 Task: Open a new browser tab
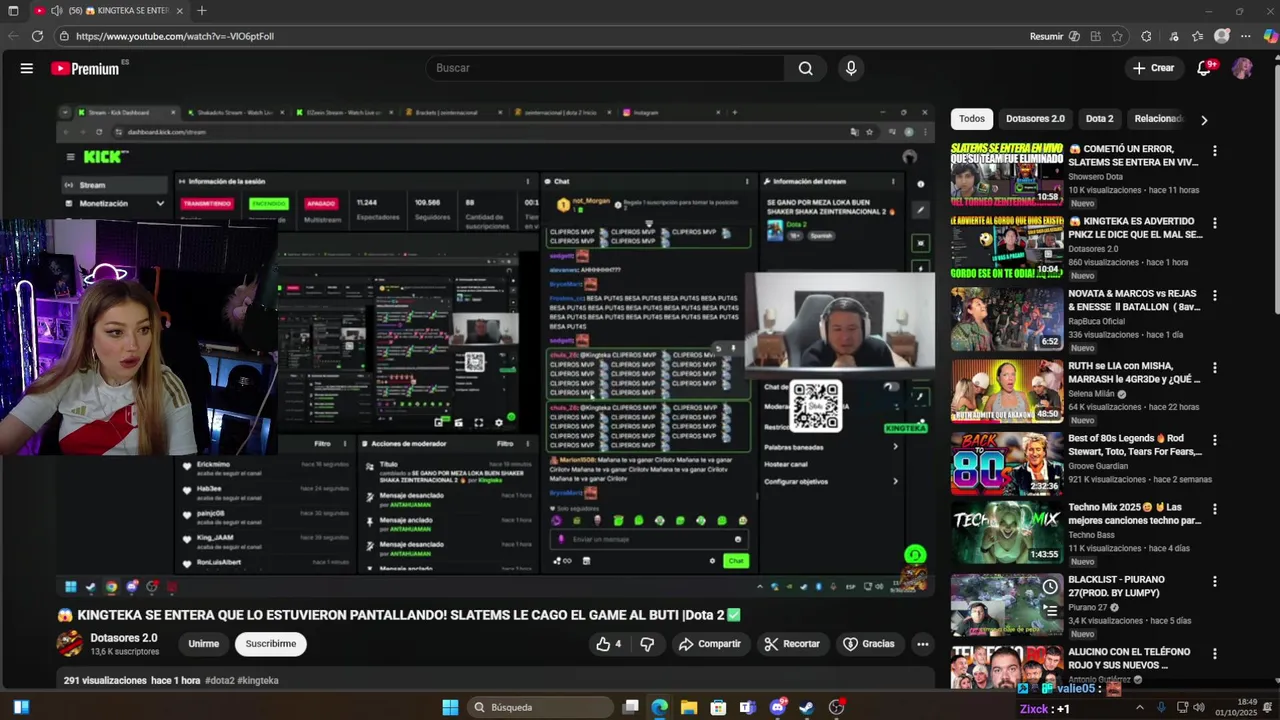(x=201, y=11)
